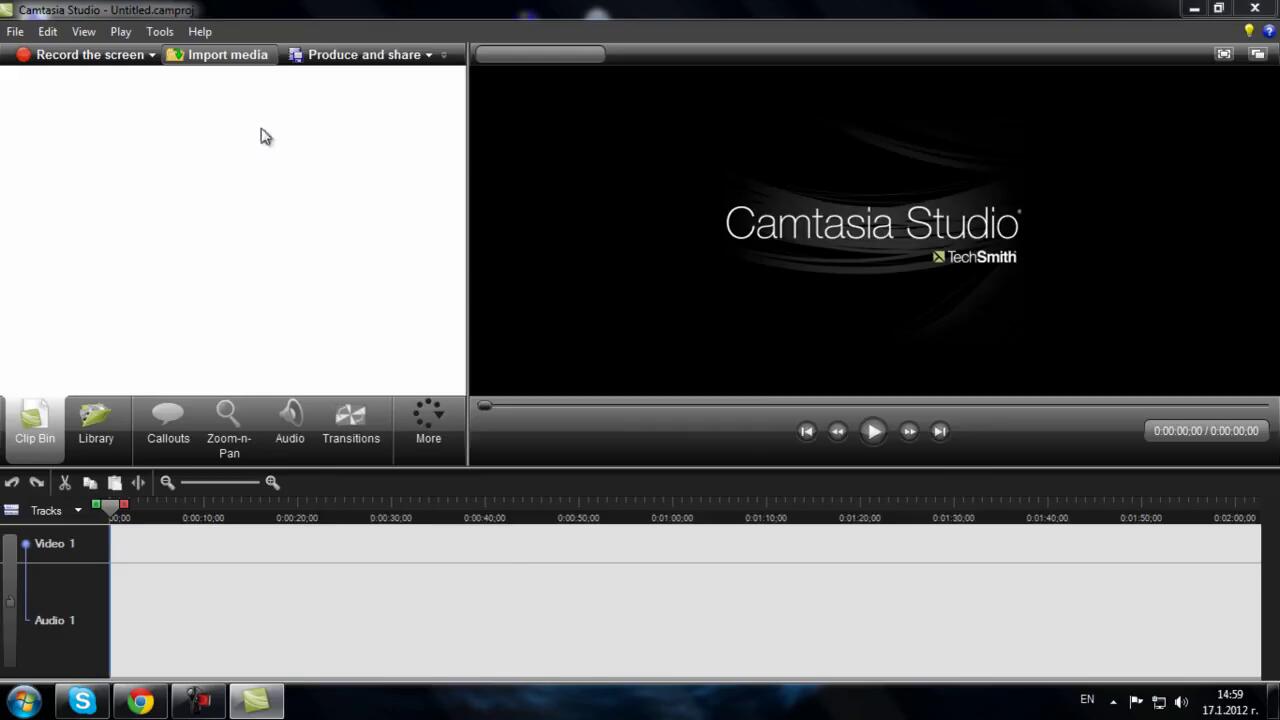Toggle the lock on Video 1 track
Screen dimensions: 1280x720
click(10, 600)
